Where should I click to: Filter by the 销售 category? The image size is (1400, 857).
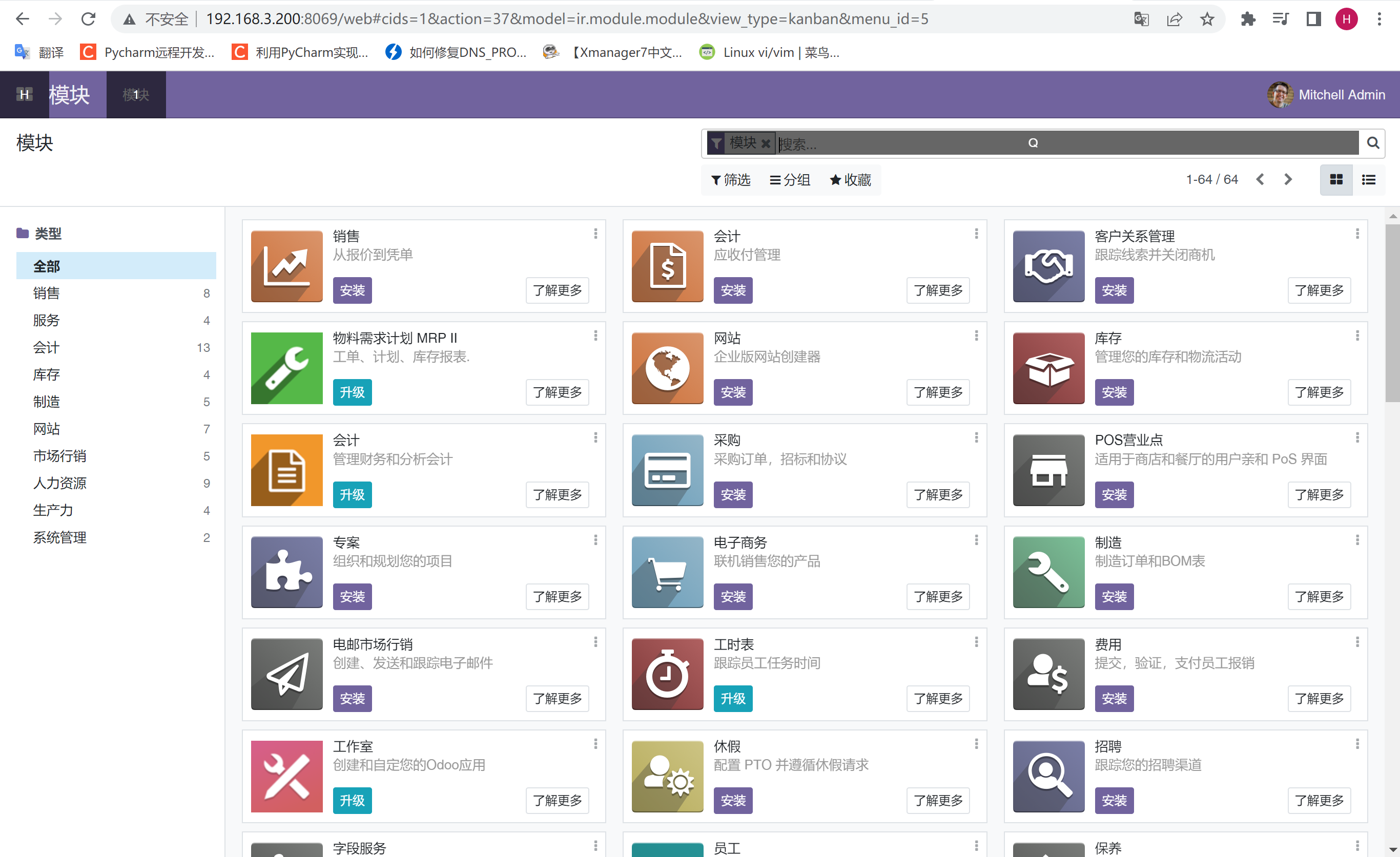tap(116, 293)
